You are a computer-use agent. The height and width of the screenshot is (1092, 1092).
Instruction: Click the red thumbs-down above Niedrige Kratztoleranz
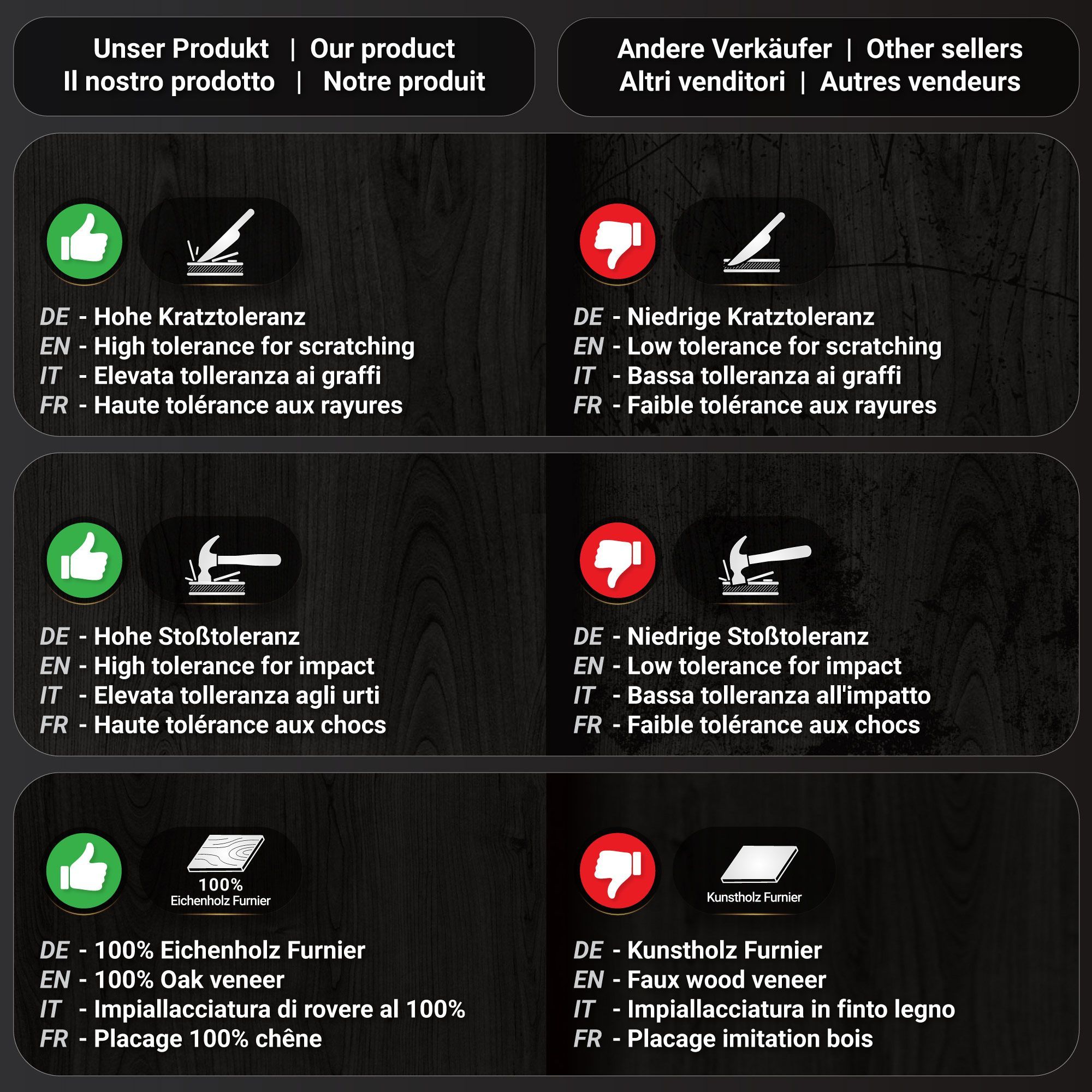coord(618,241)
